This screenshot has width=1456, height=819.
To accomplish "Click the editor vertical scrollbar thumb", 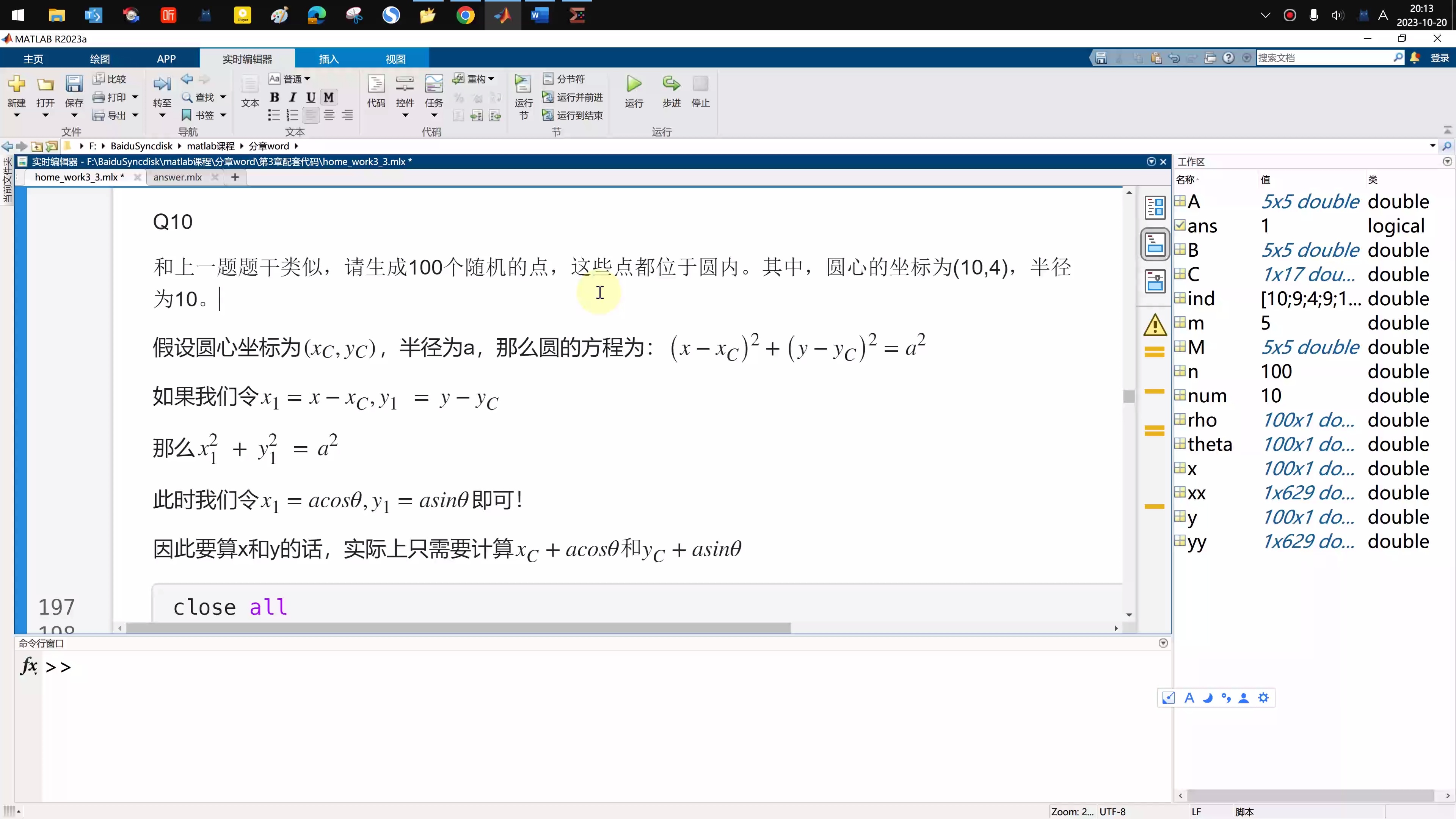I will [x=1129, y=396].
